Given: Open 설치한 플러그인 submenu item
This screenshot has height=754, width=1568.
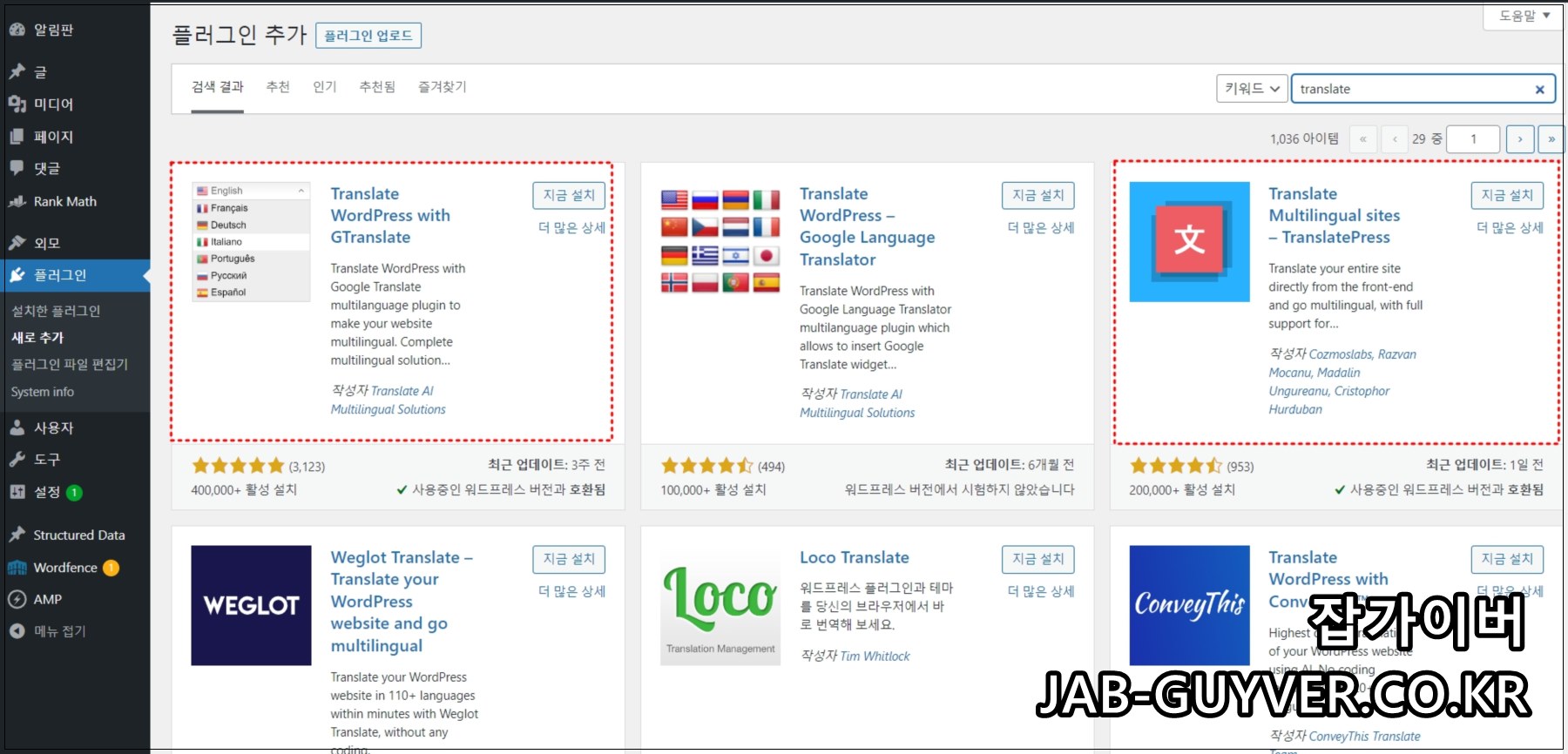Looking at the screenshot, I should 56,311.
